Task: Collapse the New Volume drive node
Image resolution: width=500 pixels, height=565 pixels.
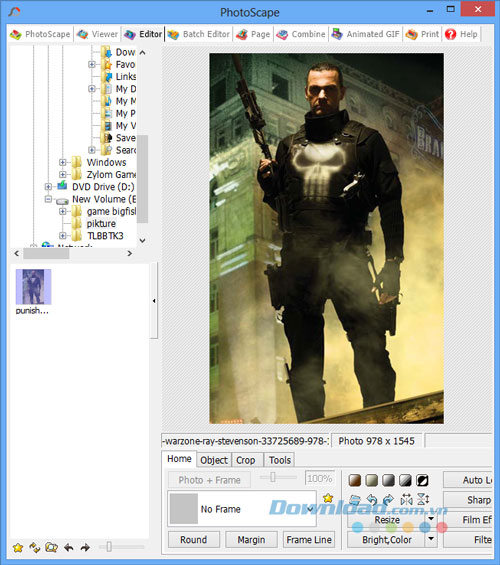Action: (x=48, y=199)
